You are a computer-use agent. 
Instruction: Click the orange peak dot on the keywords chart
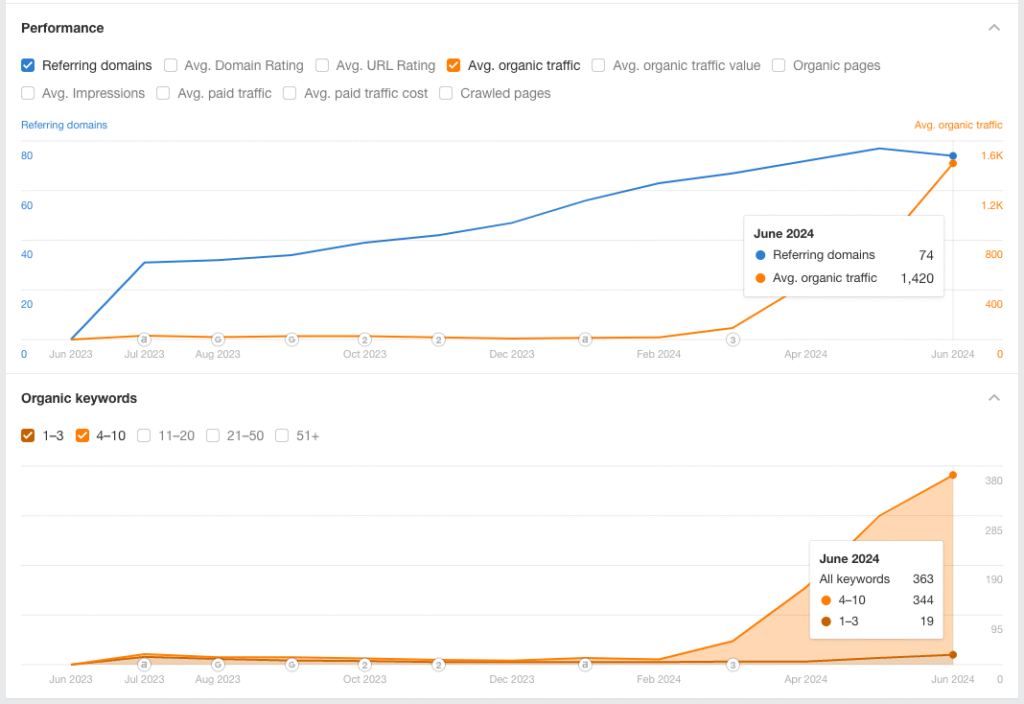[953, 475]
